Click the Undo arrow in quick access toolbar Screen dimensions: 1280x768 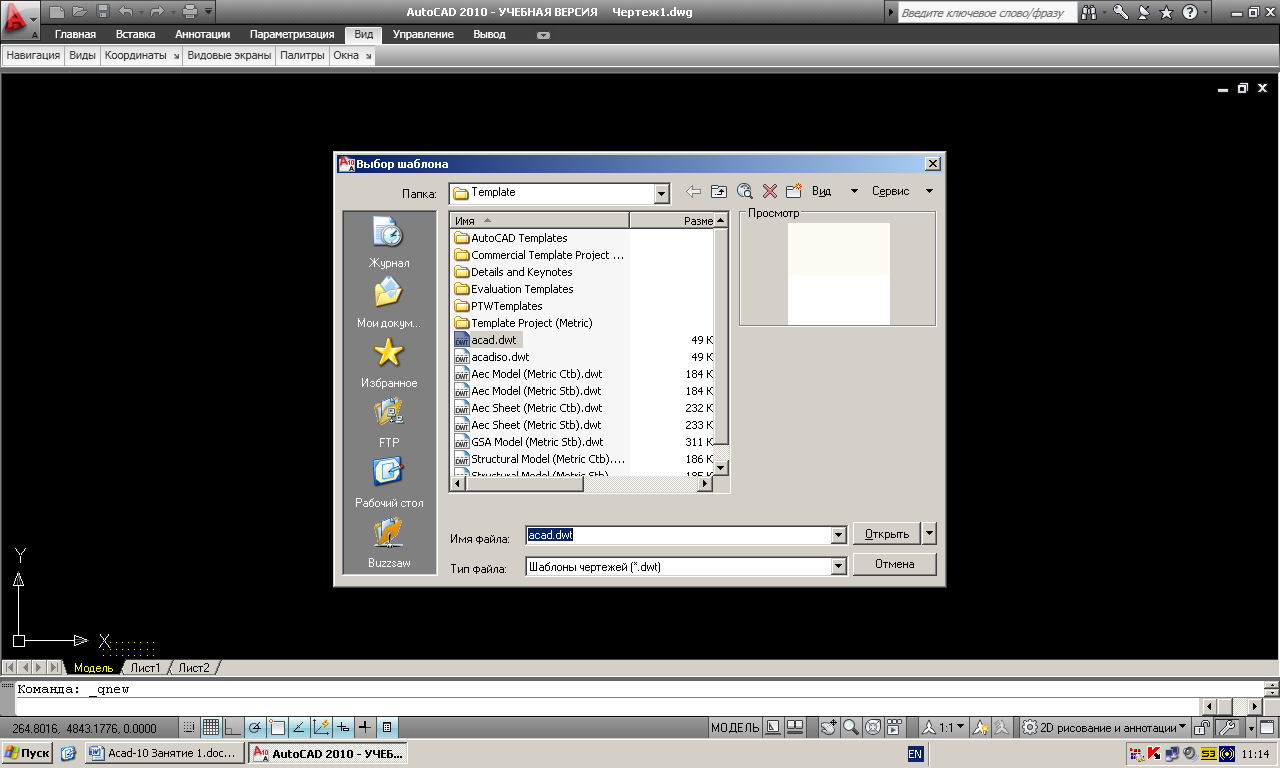[x=125, y=12]
